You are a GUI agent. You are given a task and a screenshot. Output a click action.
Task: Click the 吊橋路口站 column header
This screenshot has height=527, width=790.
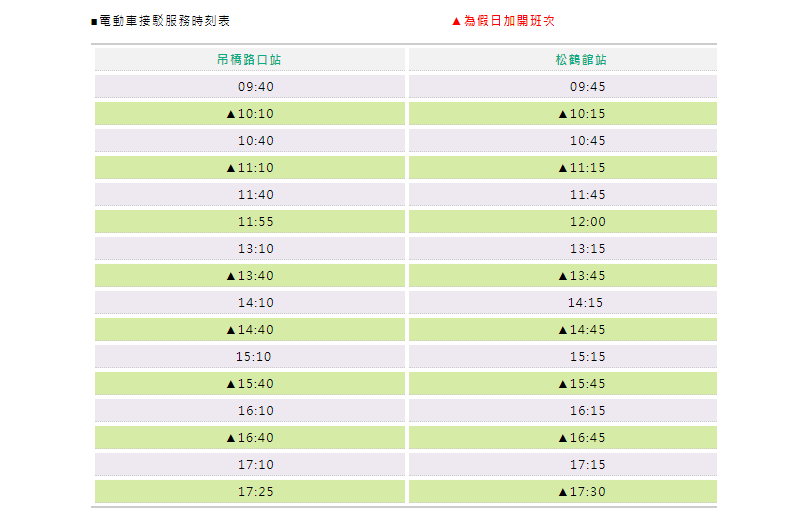(249, 60)
